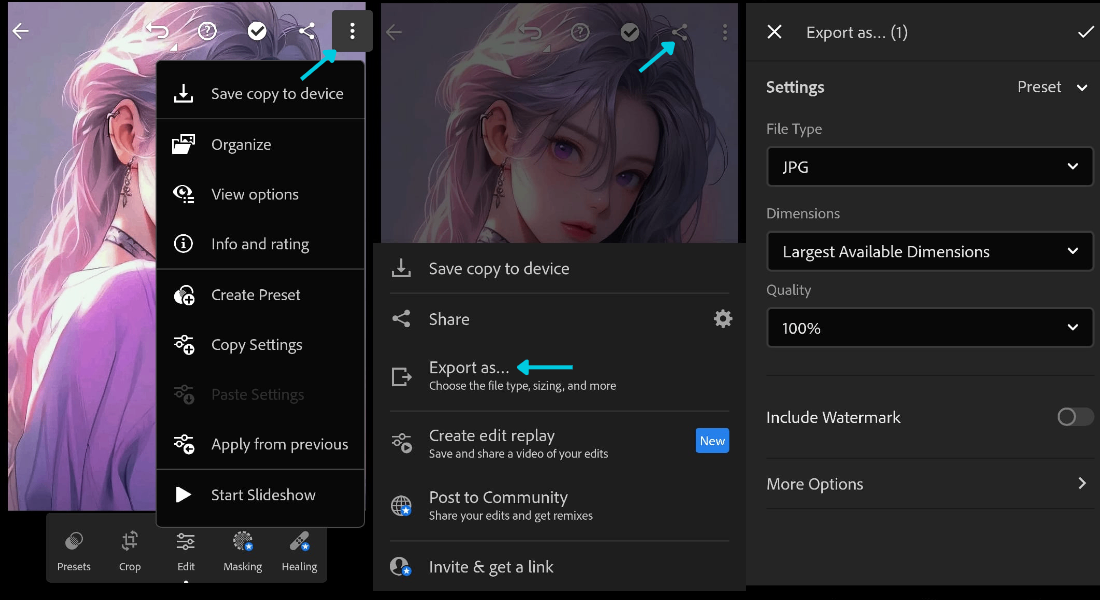Expand the Preset dropdown in Settings
The image size is (1100, 600).
point(1052,87)
